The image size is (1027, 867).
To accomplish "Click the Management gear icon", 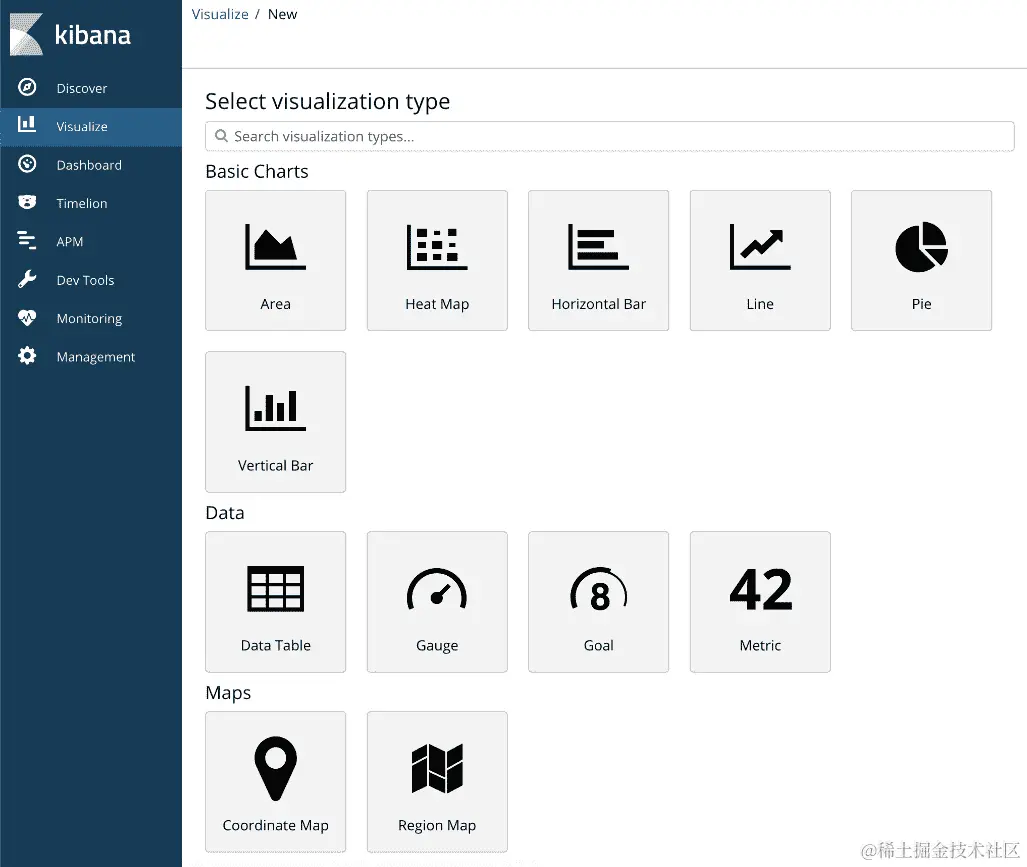I will point(27,356).
